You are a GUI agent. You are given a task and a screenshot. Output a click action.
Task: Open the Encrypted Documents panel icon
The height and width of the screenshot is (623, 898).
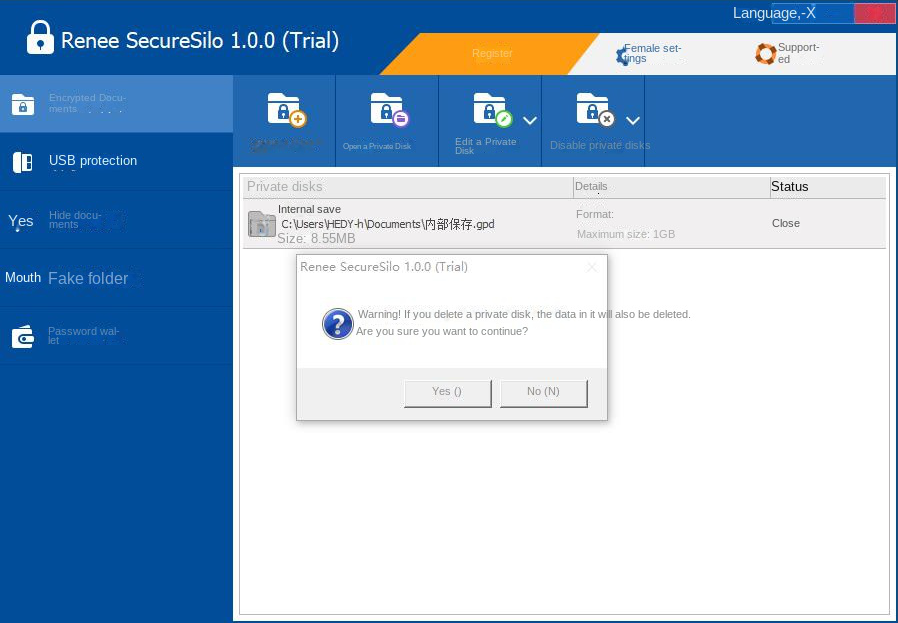(x=22, y=103)
